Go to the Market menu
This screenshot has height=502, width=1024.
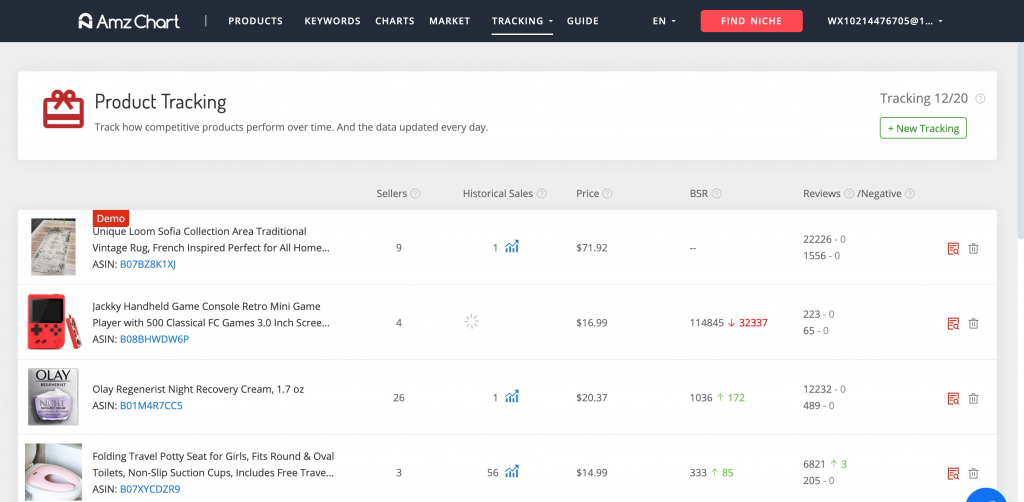449,21
